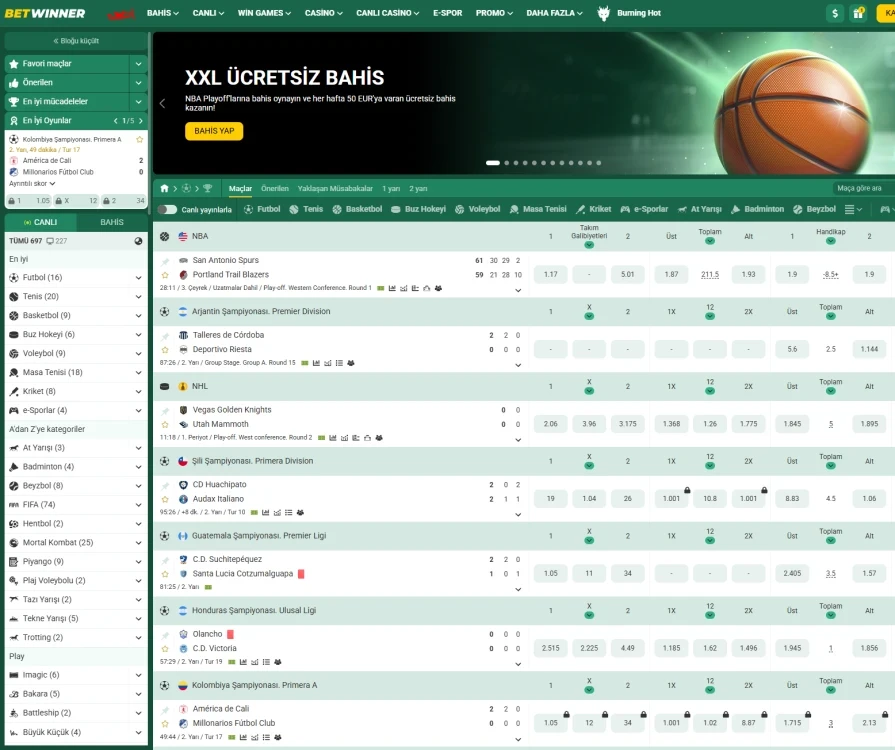The image size is (895, 750).
Task: Collapse block with Bloğu küçült
Action: pyautogui.click(x=76, y=41)
